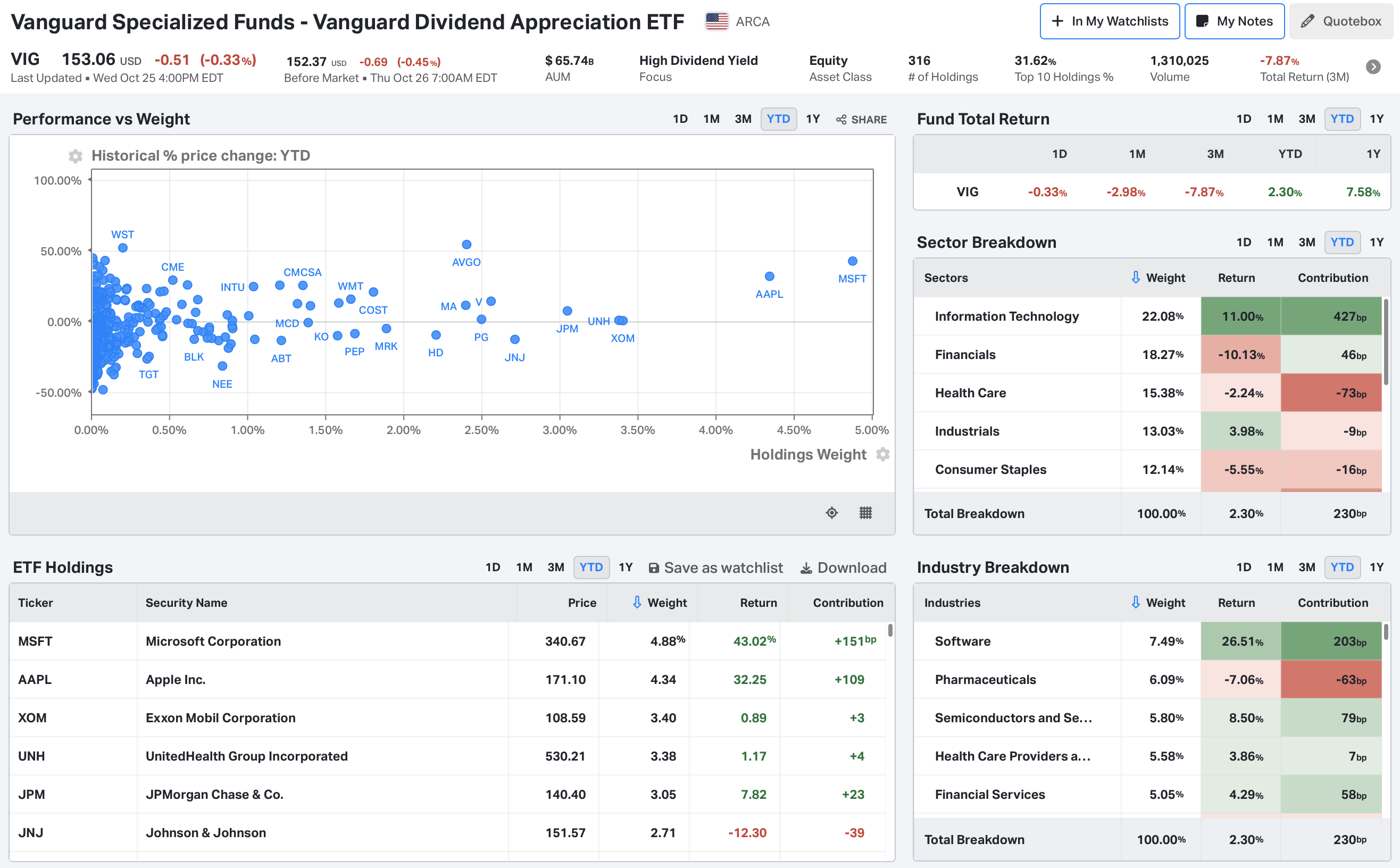Open the Holdings Weight axis settings gear

[883, 455]
